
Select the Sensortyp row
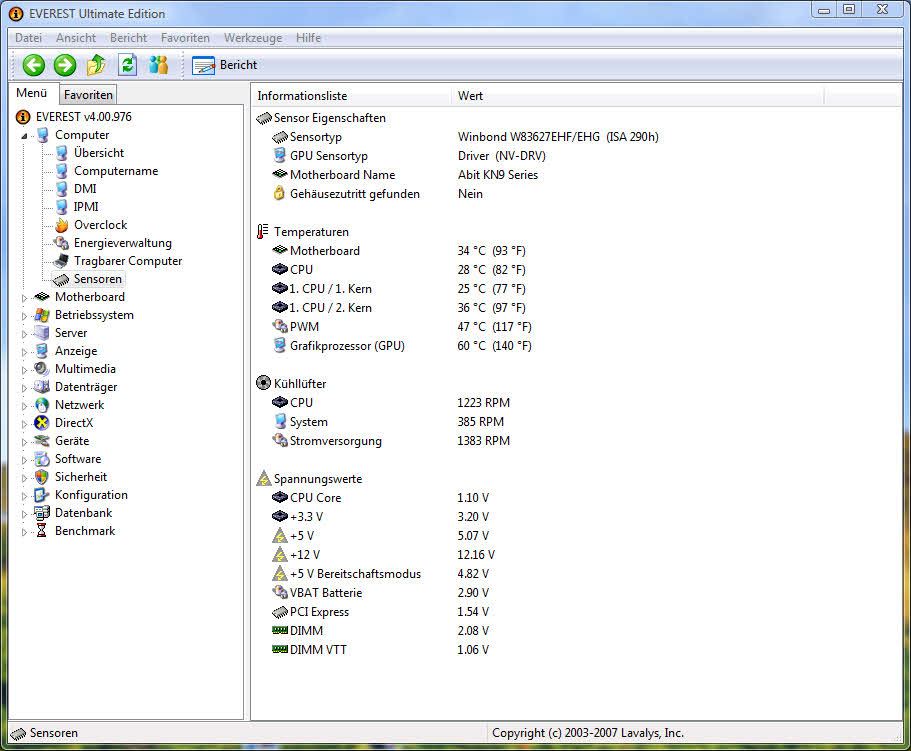coord(465,137)
